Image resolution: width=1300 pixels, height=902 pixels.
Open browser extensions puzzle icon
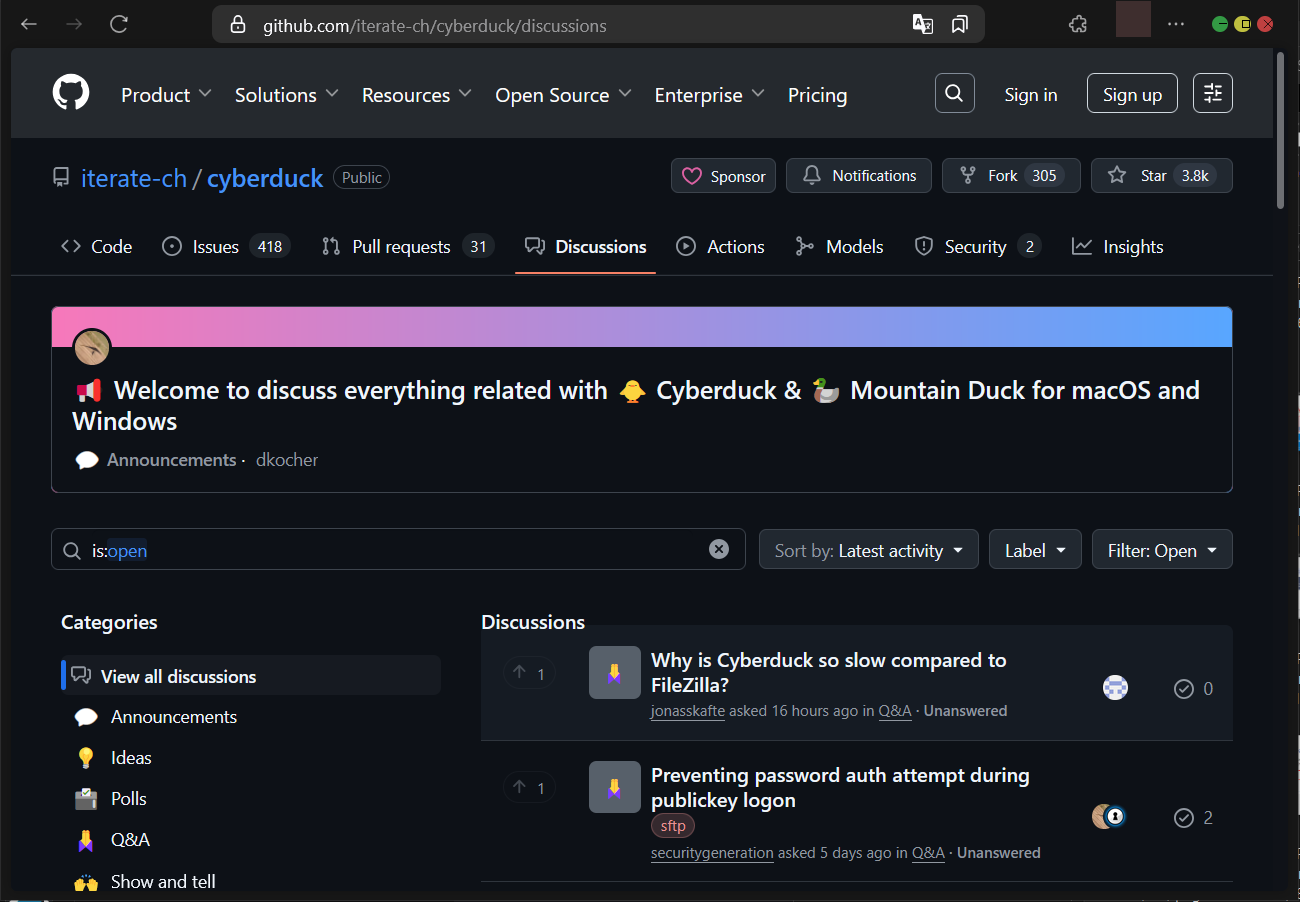pyautogui.click(x=1078, y=24)
